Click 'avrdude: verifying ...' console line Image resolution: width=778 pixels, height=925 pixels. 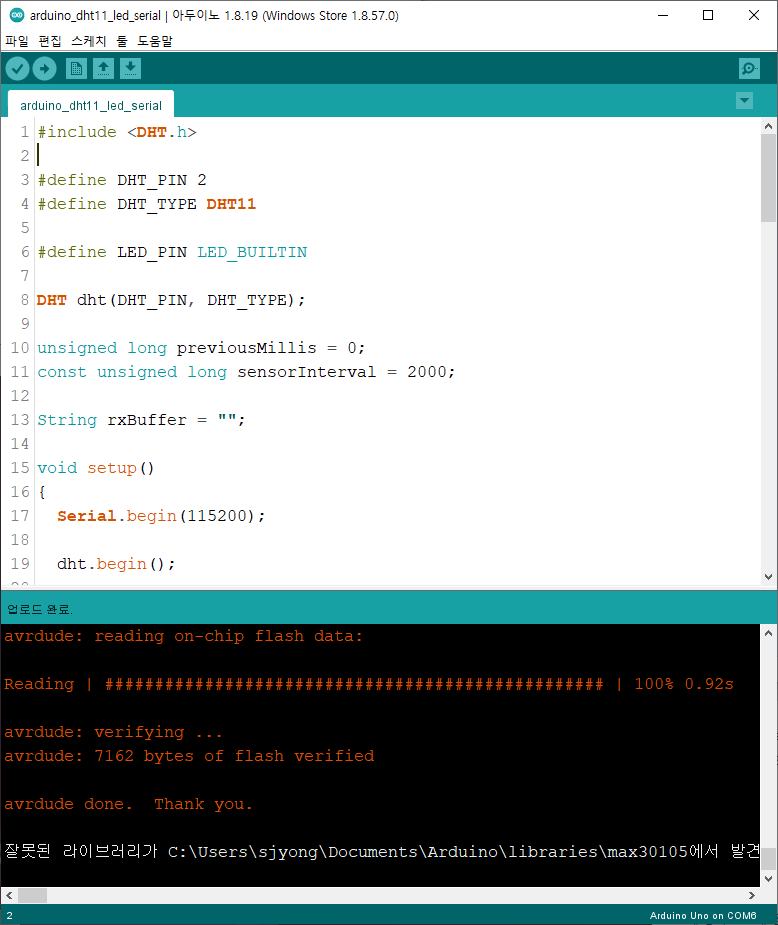tap(113, 732)
